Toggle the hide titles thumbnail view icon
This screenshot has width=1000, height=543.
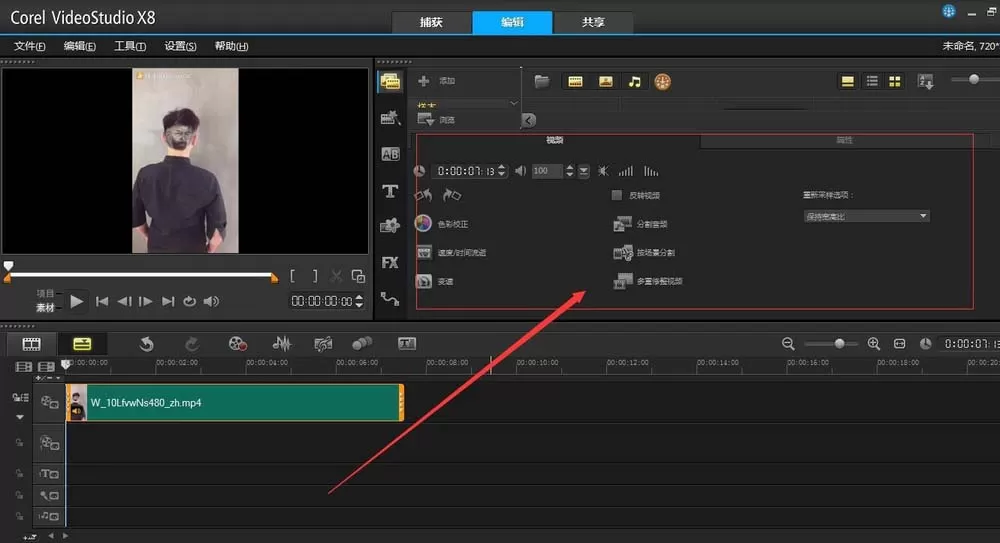848,81
